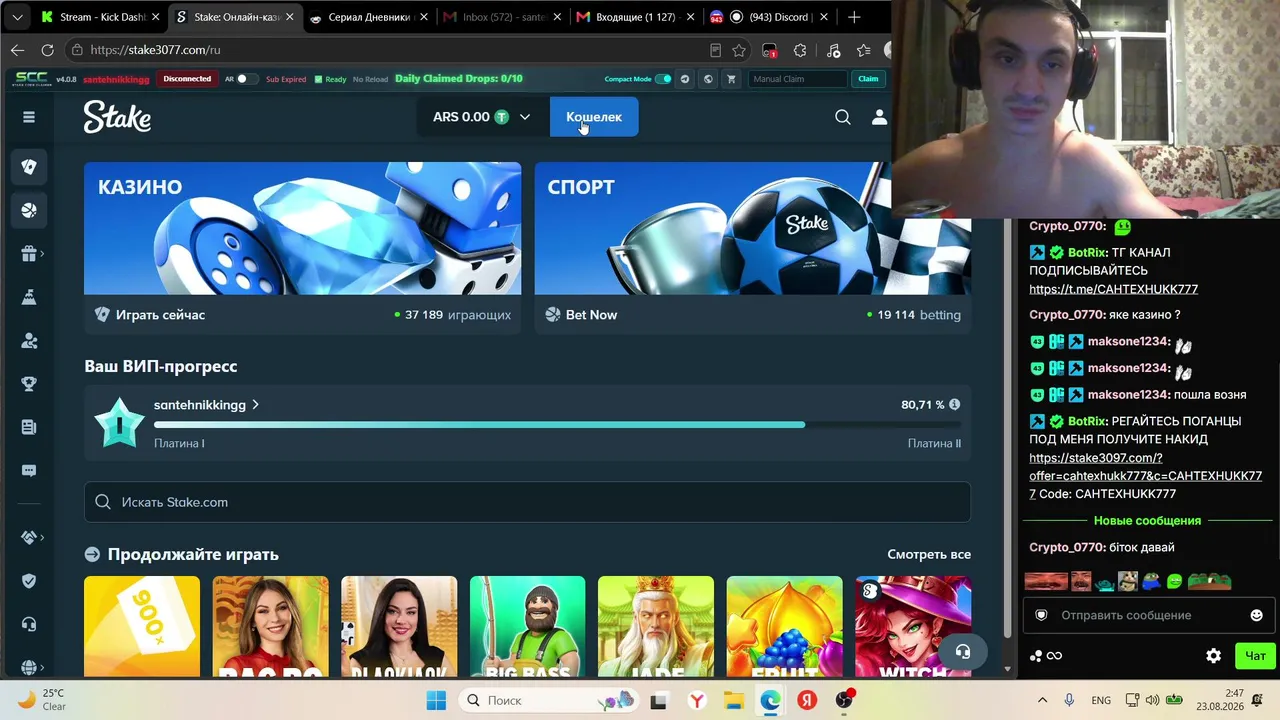The height and width of the screenshot is (720, 1280).
Task: Open the СПОРТ banner
Action: tap(752, 229)
